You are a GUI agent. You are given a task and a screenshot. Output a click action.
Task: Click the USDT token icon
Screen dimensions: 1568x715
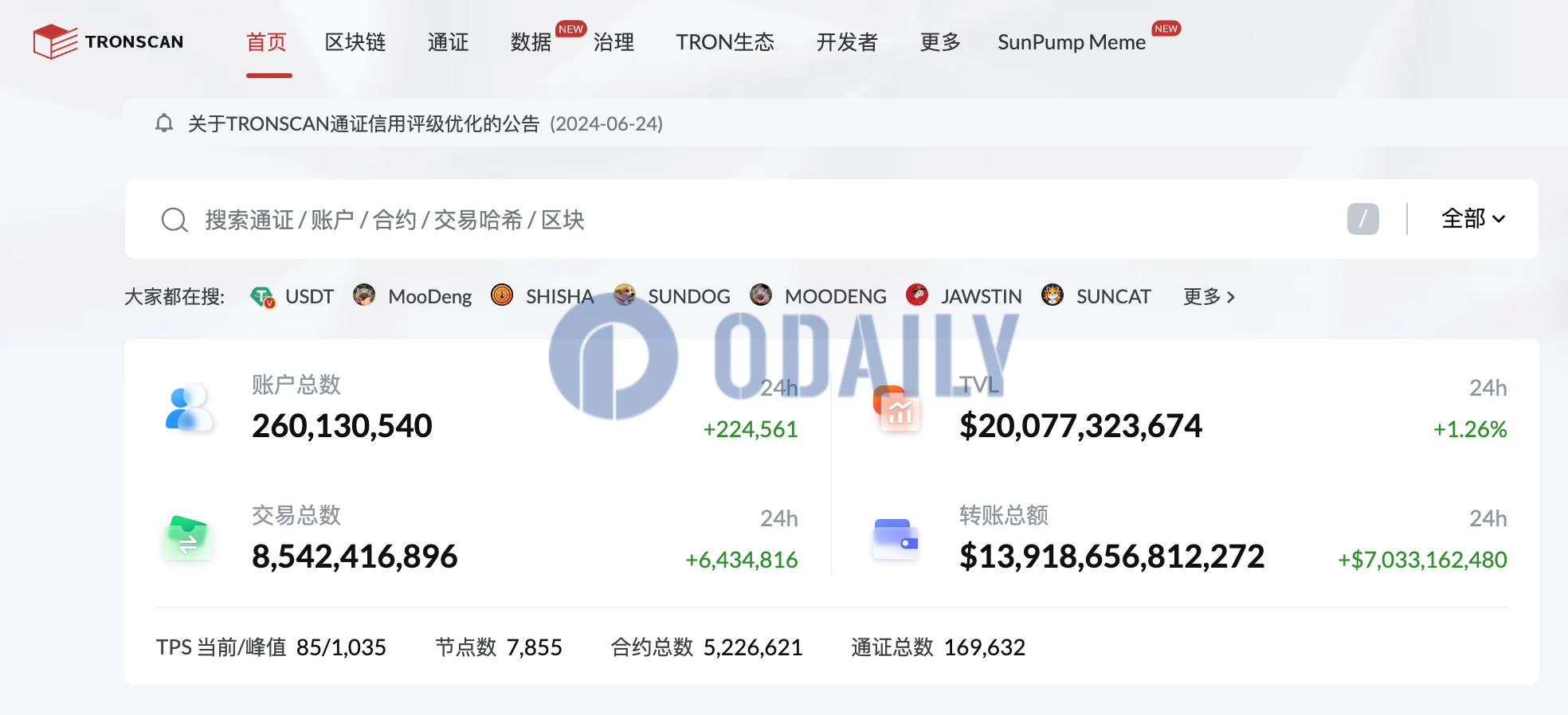pyautogui.click(x=262, y=297)
